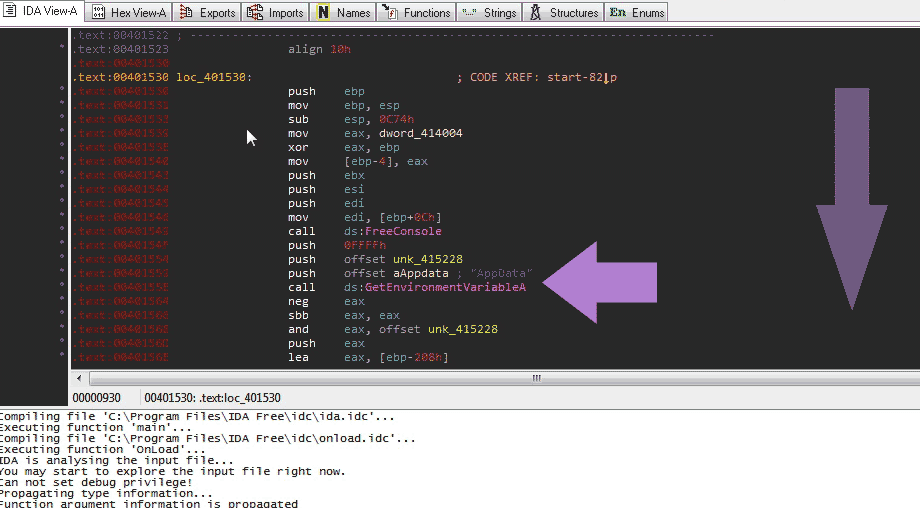Jump to the FreeConsole import reference

pos(403,231)
